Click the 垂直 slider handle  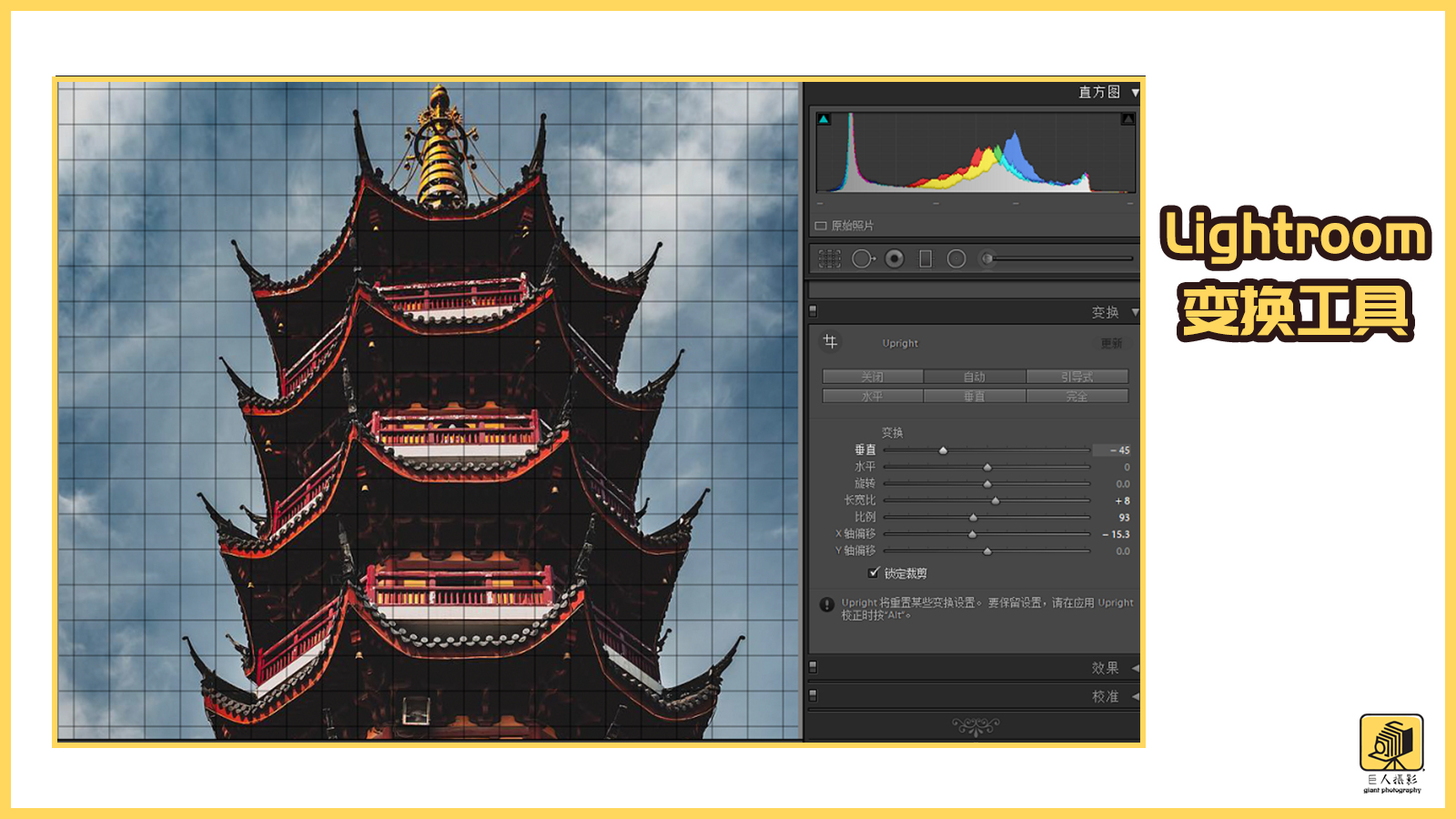[943, 450]
